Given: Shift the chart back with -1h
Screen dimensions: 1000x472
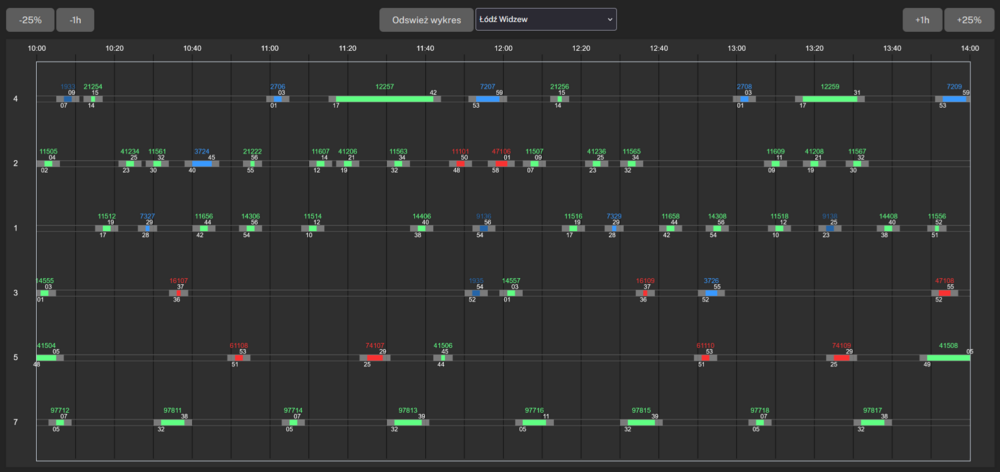Looking at the screenshot, I should pos(75,20).
